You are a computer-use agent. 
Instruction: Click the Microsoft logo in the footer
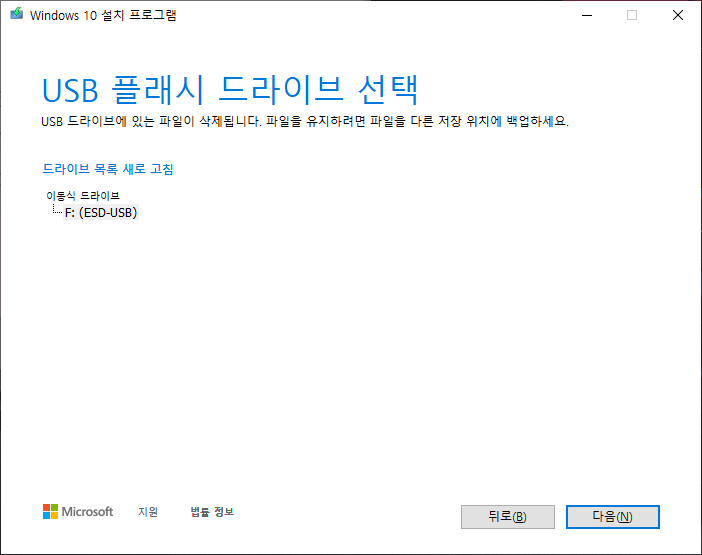pos(78,512)
